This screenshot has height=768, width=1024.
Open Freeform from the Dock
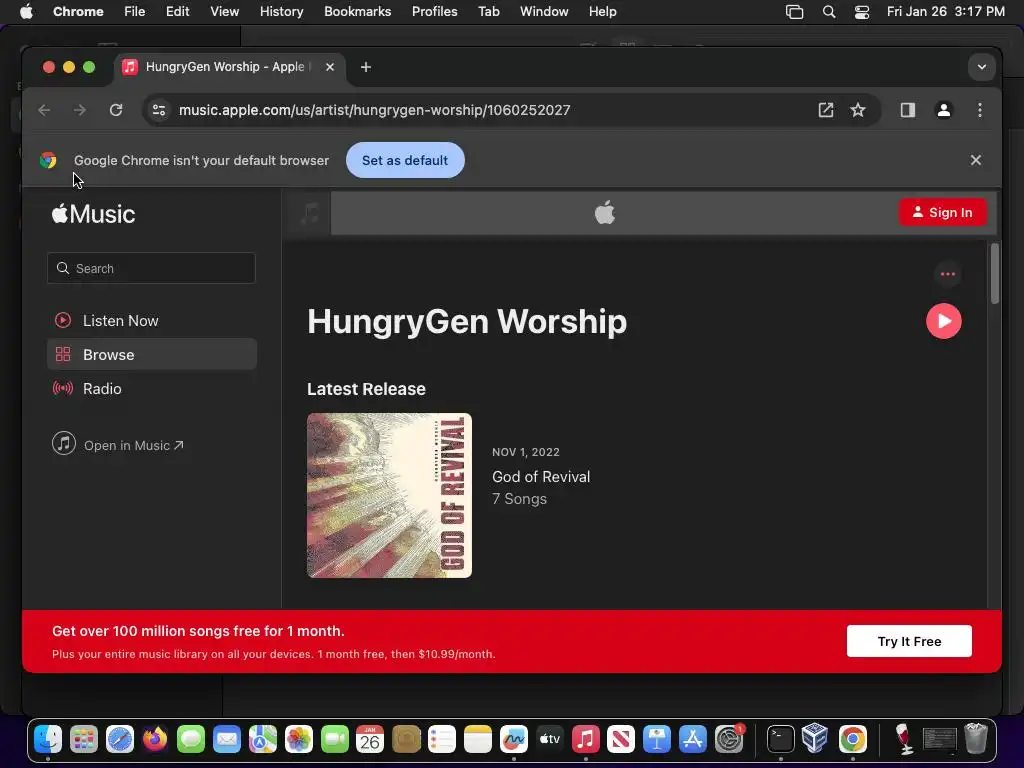coord(513,739)
